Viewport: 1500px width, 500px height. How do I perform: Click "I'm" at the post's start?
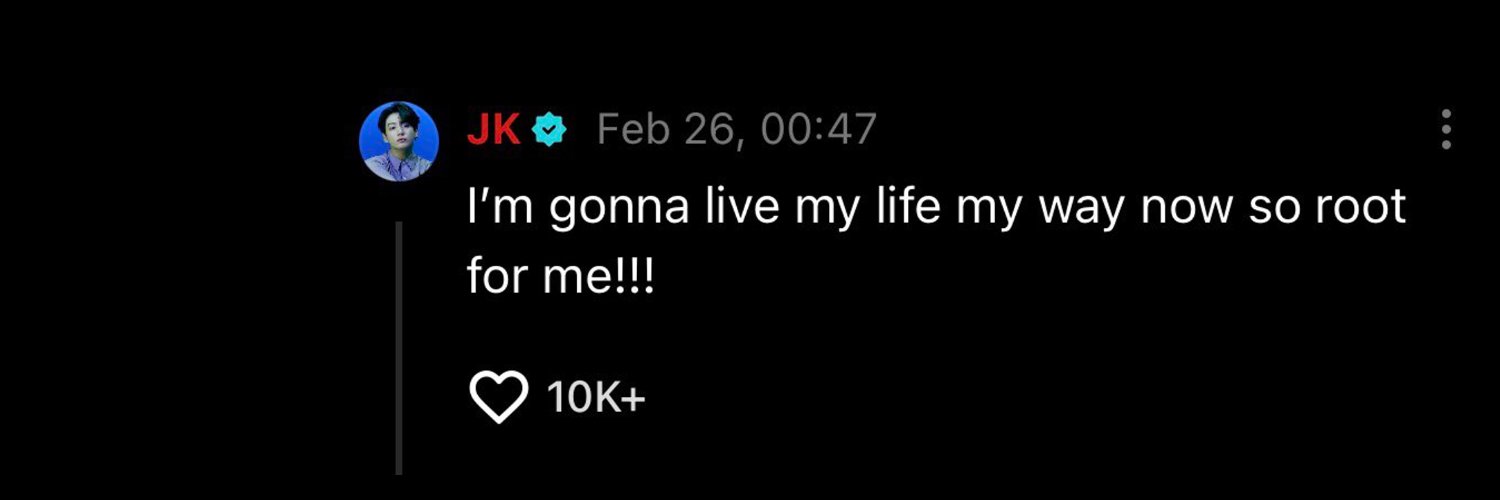click(491, 208)
